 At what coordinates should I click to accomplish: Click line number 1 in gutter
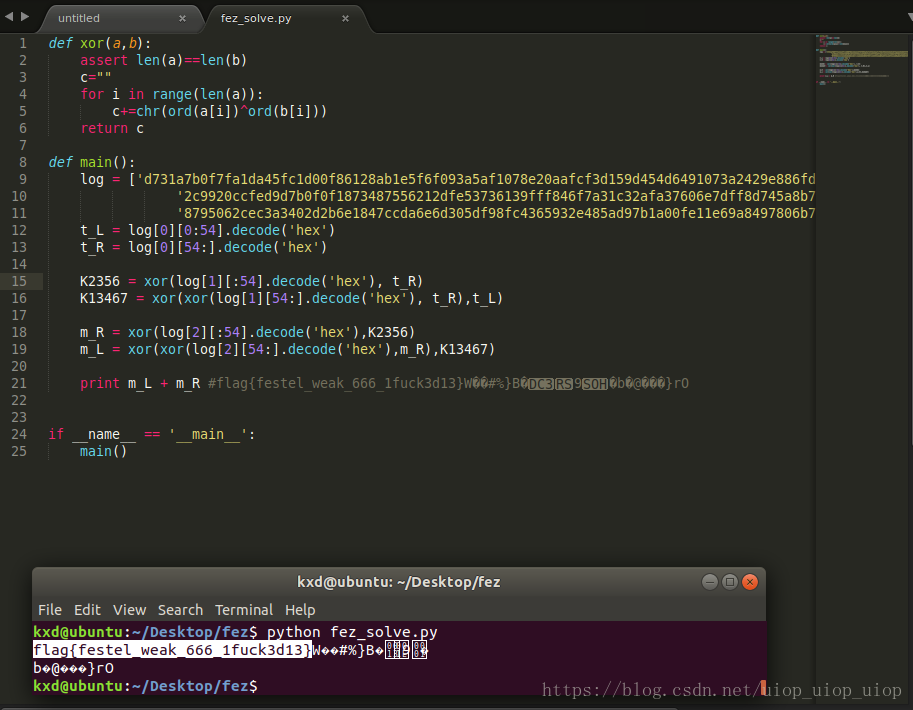[23, 43]
